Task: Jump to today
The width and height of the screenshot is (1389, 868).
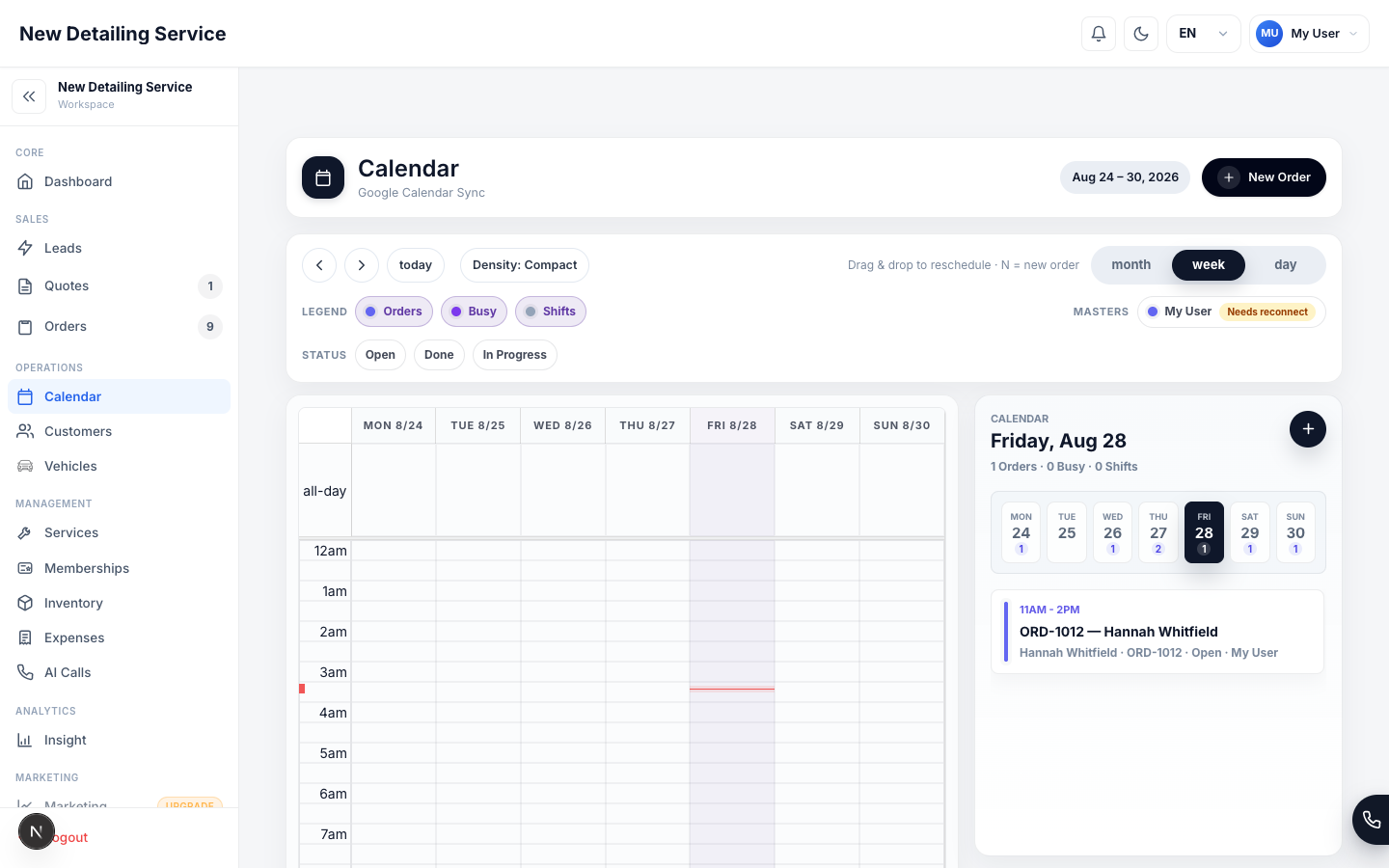Action: pyautogui.click(x=416, y=265)
